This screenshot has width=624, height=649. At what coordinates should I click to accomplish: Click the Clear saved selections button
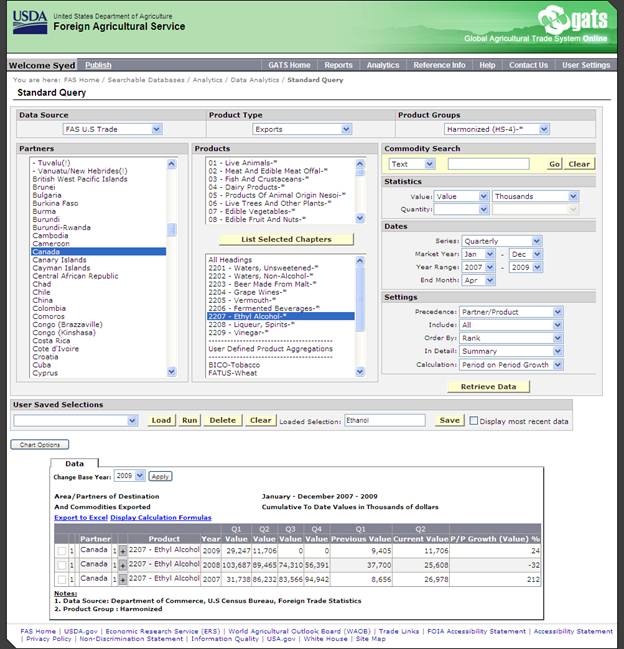pos(261,420)
